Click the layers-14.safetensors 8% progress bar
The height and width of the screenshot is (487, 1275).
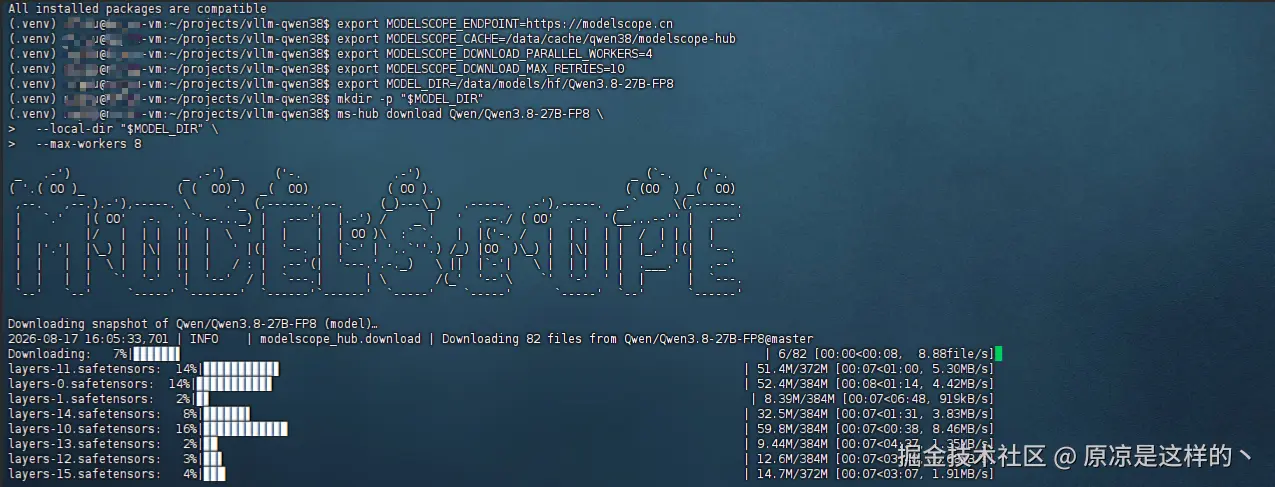click(x=225, y=414)
